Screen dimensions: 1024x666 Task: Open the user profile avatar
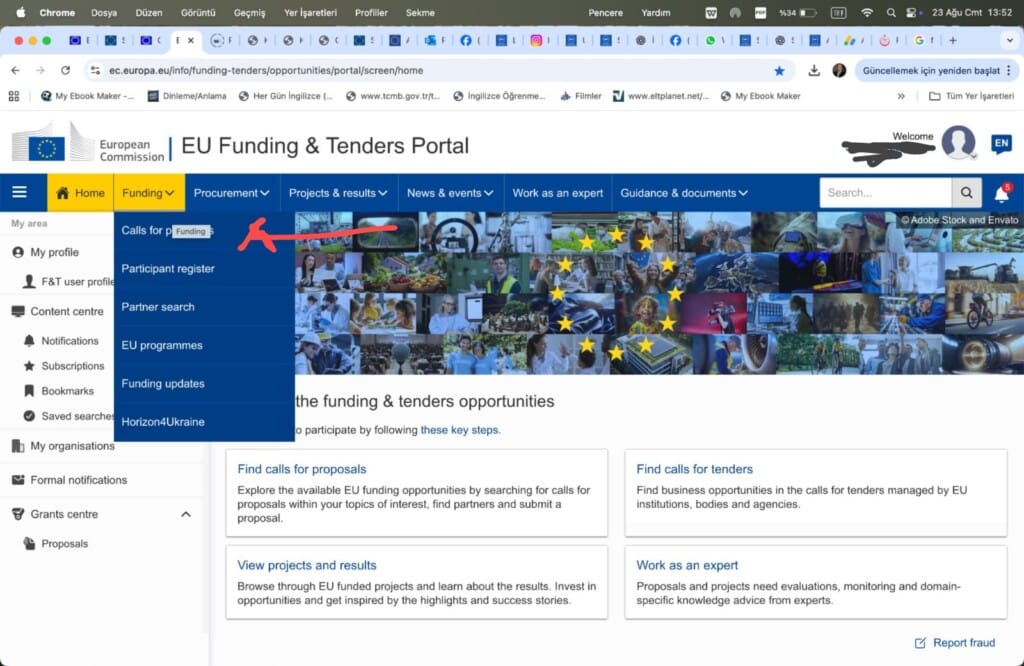pyautogui.click(x=958, y=142)
